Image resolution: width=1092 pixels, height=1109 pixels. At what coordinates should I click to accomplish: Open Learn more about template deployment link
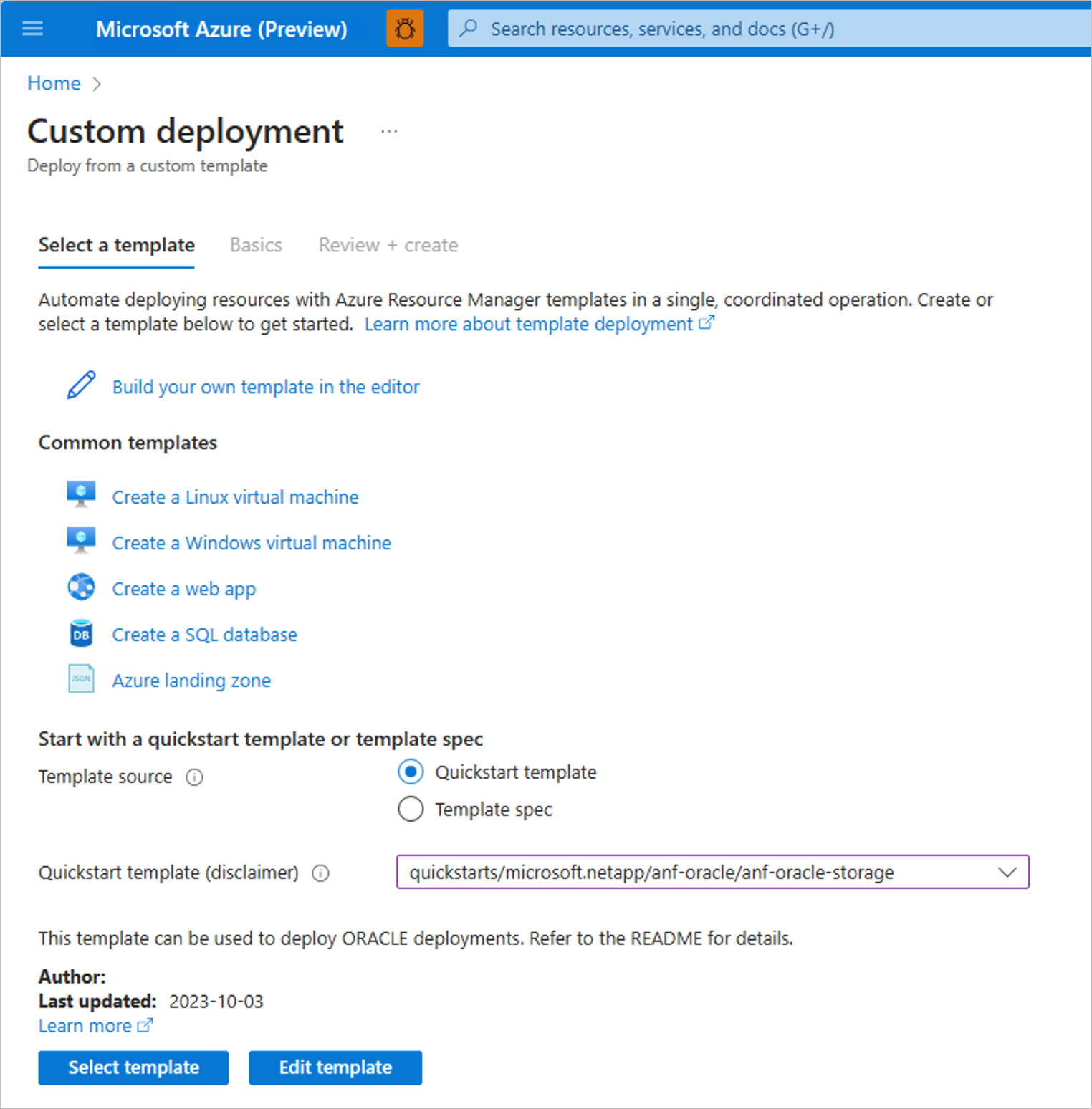(539, 324)
